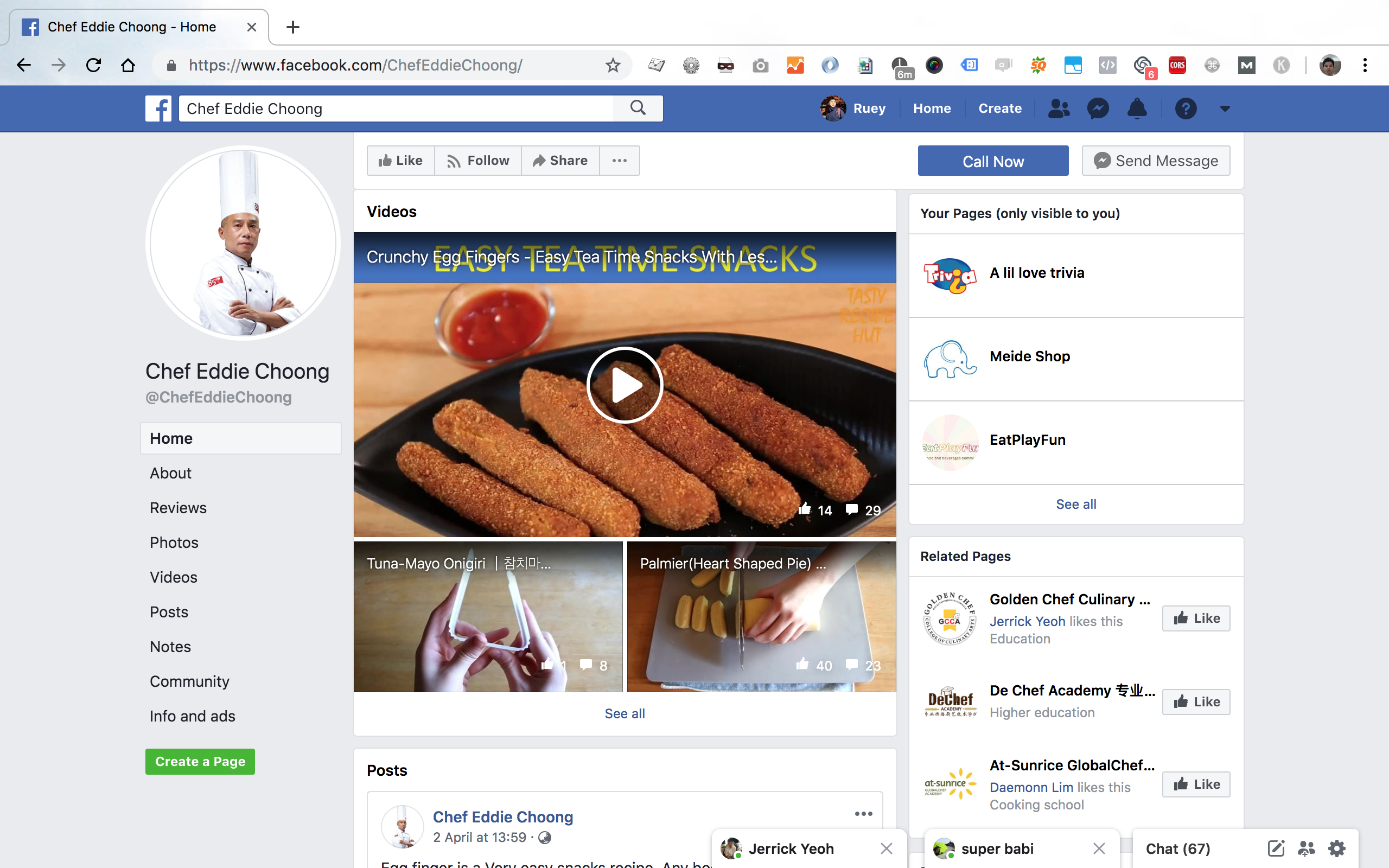
Task: Close the Jerrick Yeoh chat tab
Action: pyautogui.click(x=886, y=848)
